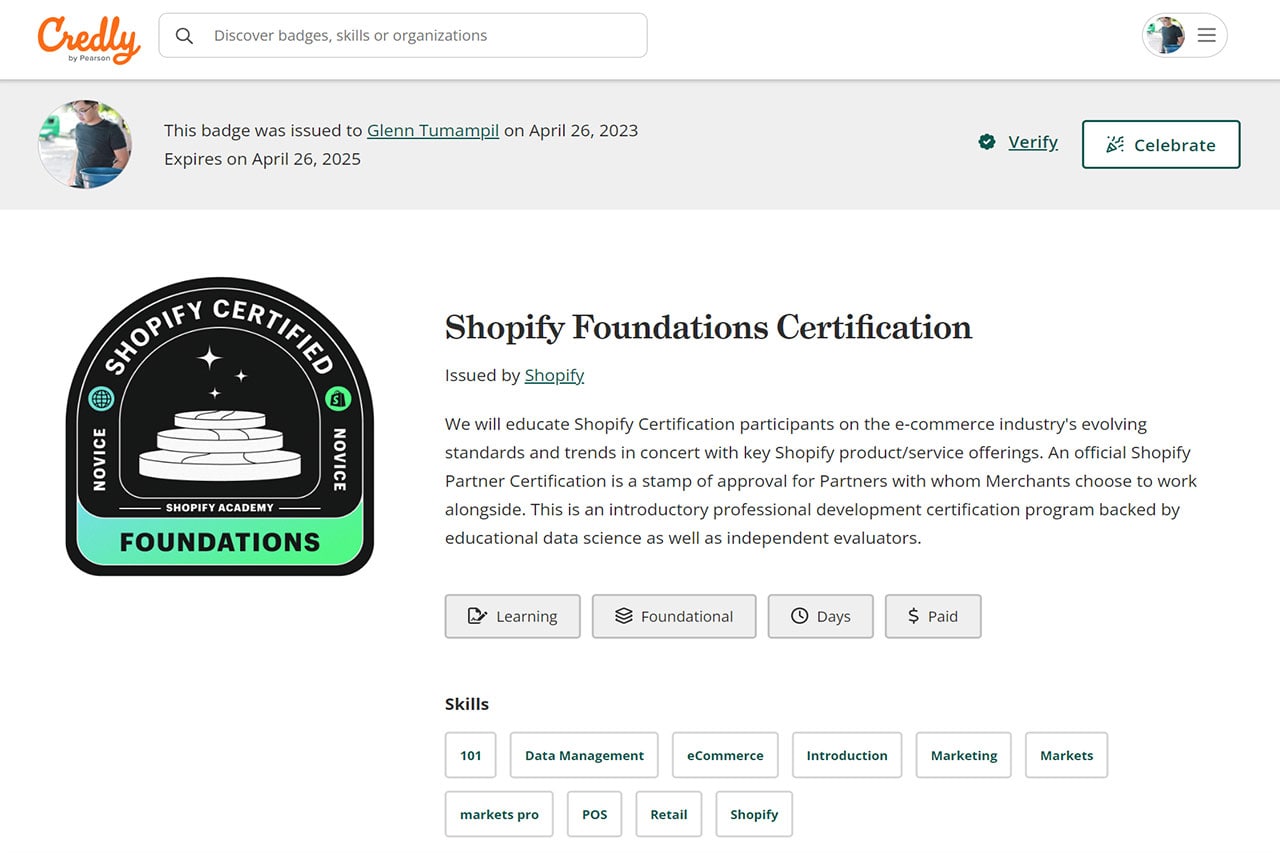Open the Verify link

coord(1033,142)
